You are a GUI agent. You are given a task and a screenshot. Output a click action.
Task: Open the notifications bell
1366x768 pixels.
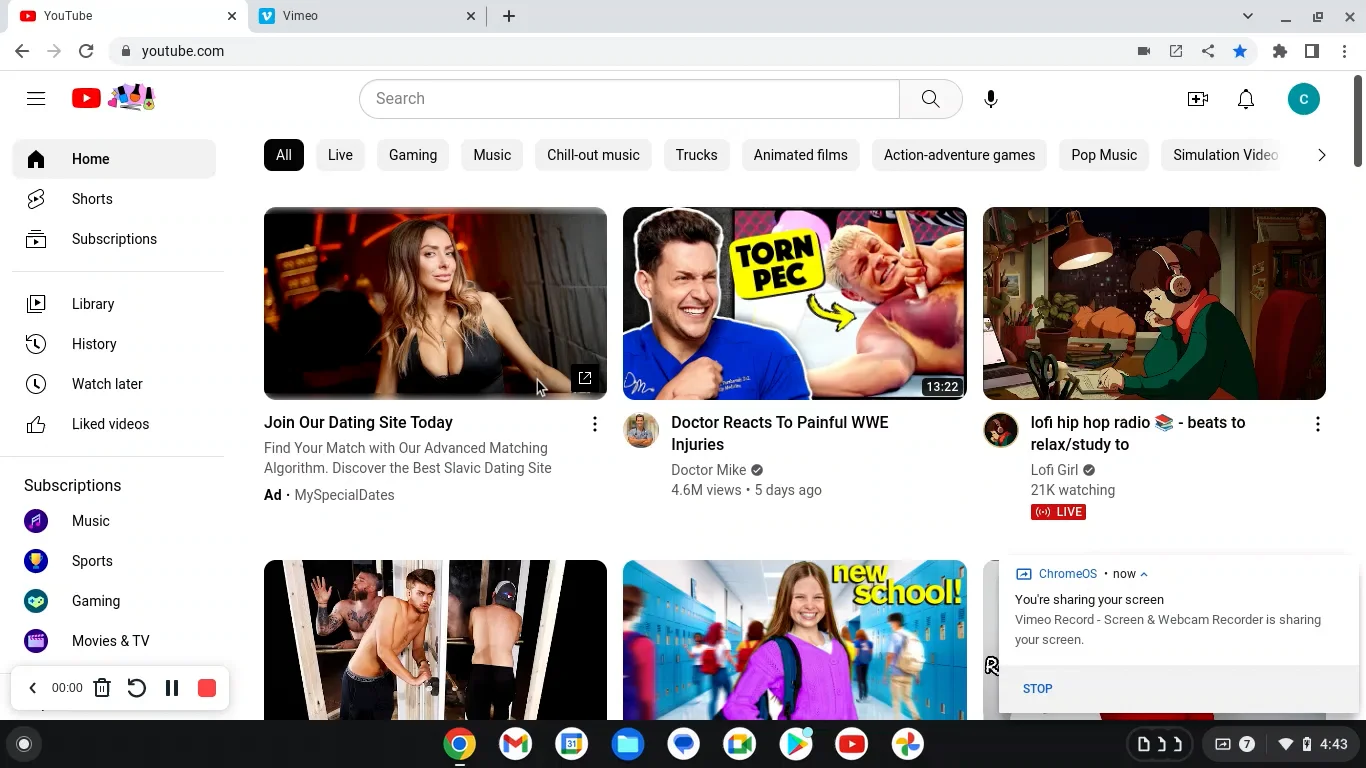[1246, 99]
